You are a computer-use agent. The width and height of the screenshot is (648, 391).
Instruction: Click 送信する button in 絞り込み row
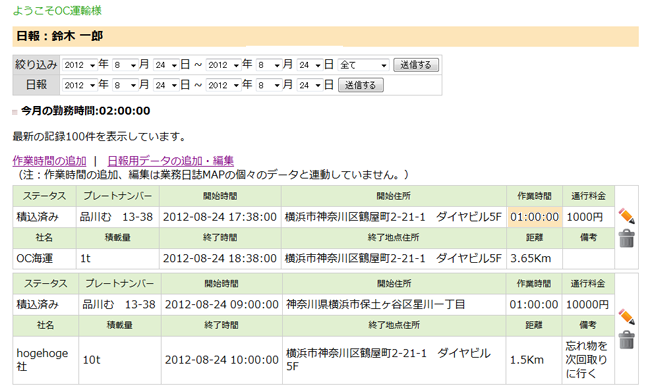tap(416, 65)
